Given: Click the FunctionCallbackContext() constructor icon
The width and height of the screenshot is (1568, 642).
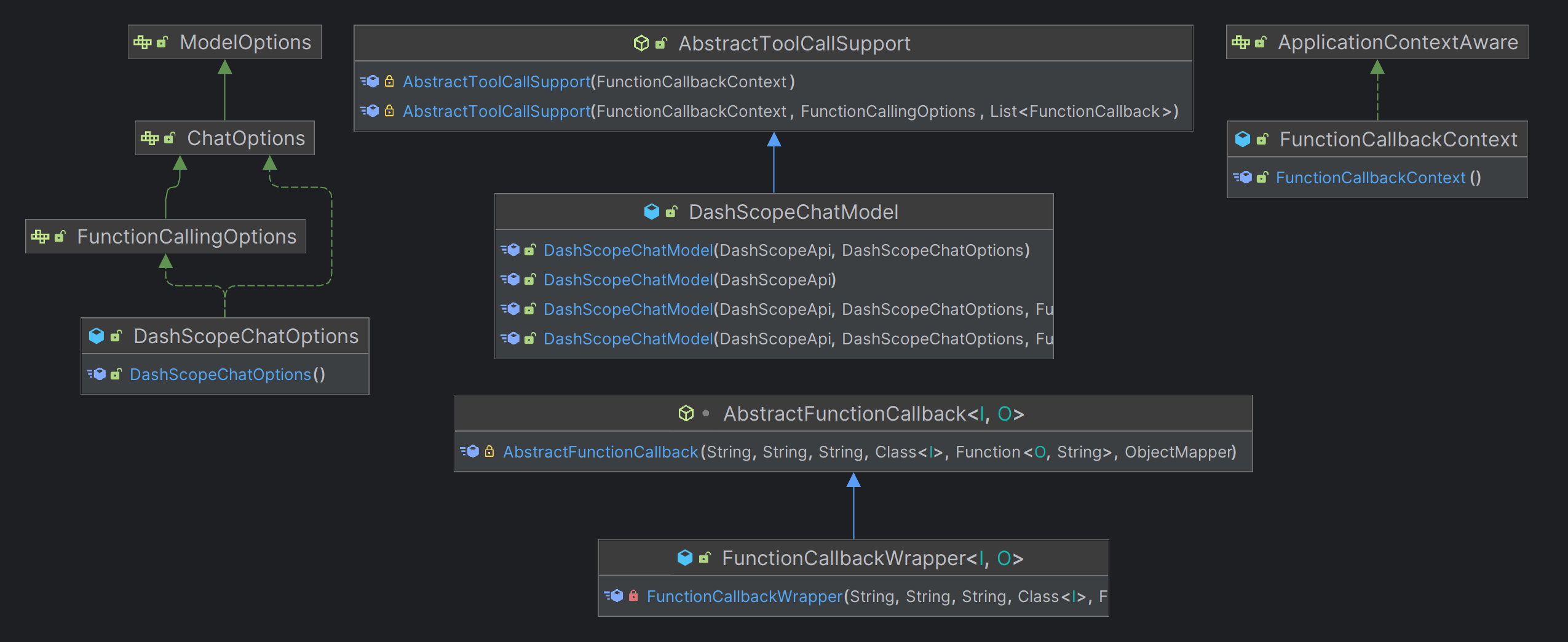Looking at the screenshot, I should click(1243, 177).
